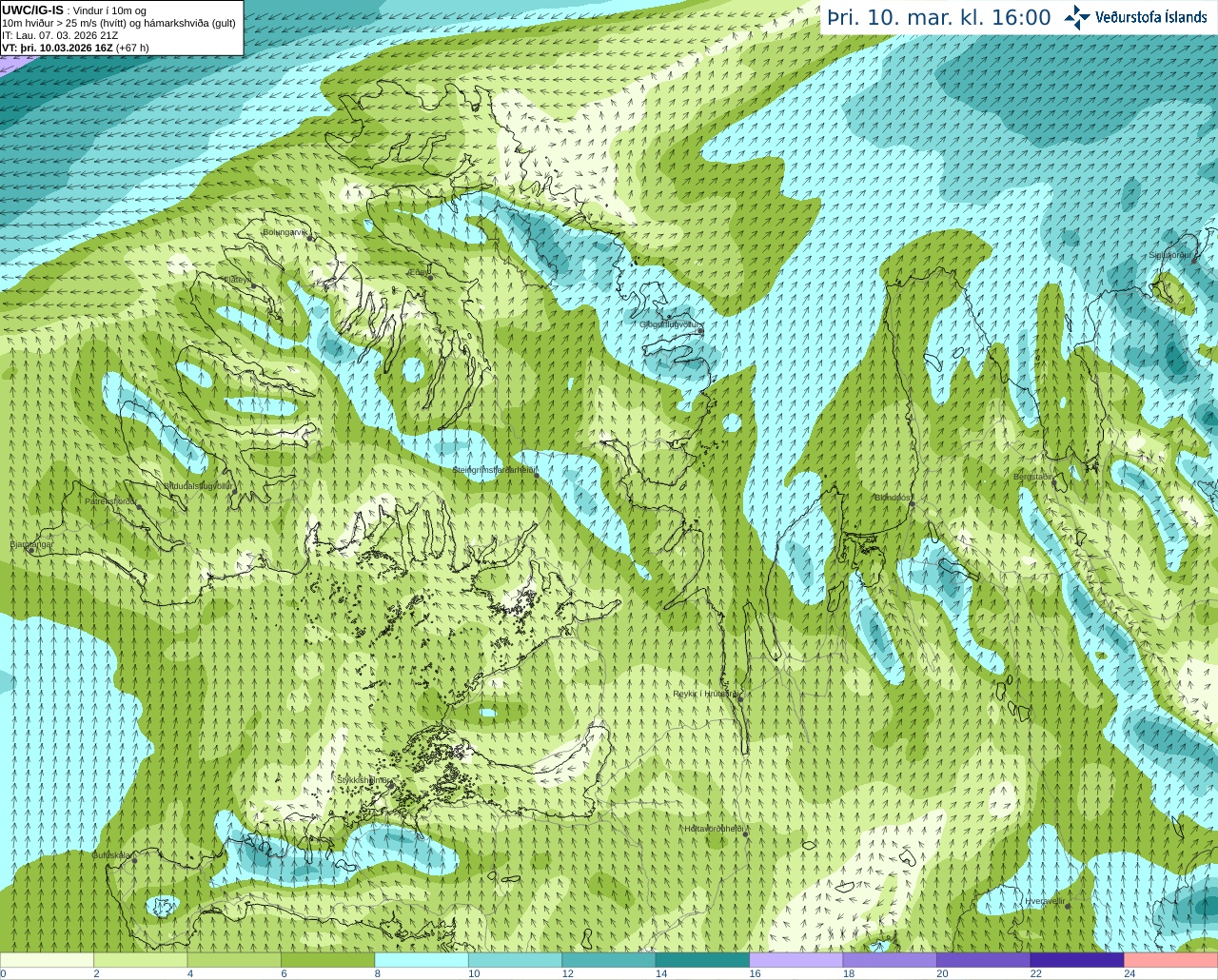The height and width of the screenshot is (980, 1218).
Task: Click the violet 20–22 m/s legend swatch
Action: [x=984, y=960]
